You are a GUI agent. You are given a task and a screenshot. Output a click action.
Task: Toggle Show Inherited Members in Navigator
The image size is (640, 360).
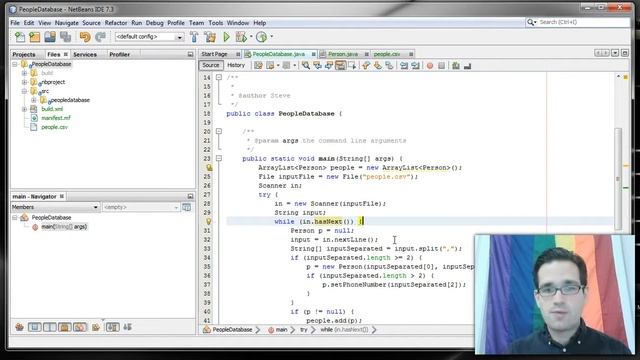[x=19, y=327]
